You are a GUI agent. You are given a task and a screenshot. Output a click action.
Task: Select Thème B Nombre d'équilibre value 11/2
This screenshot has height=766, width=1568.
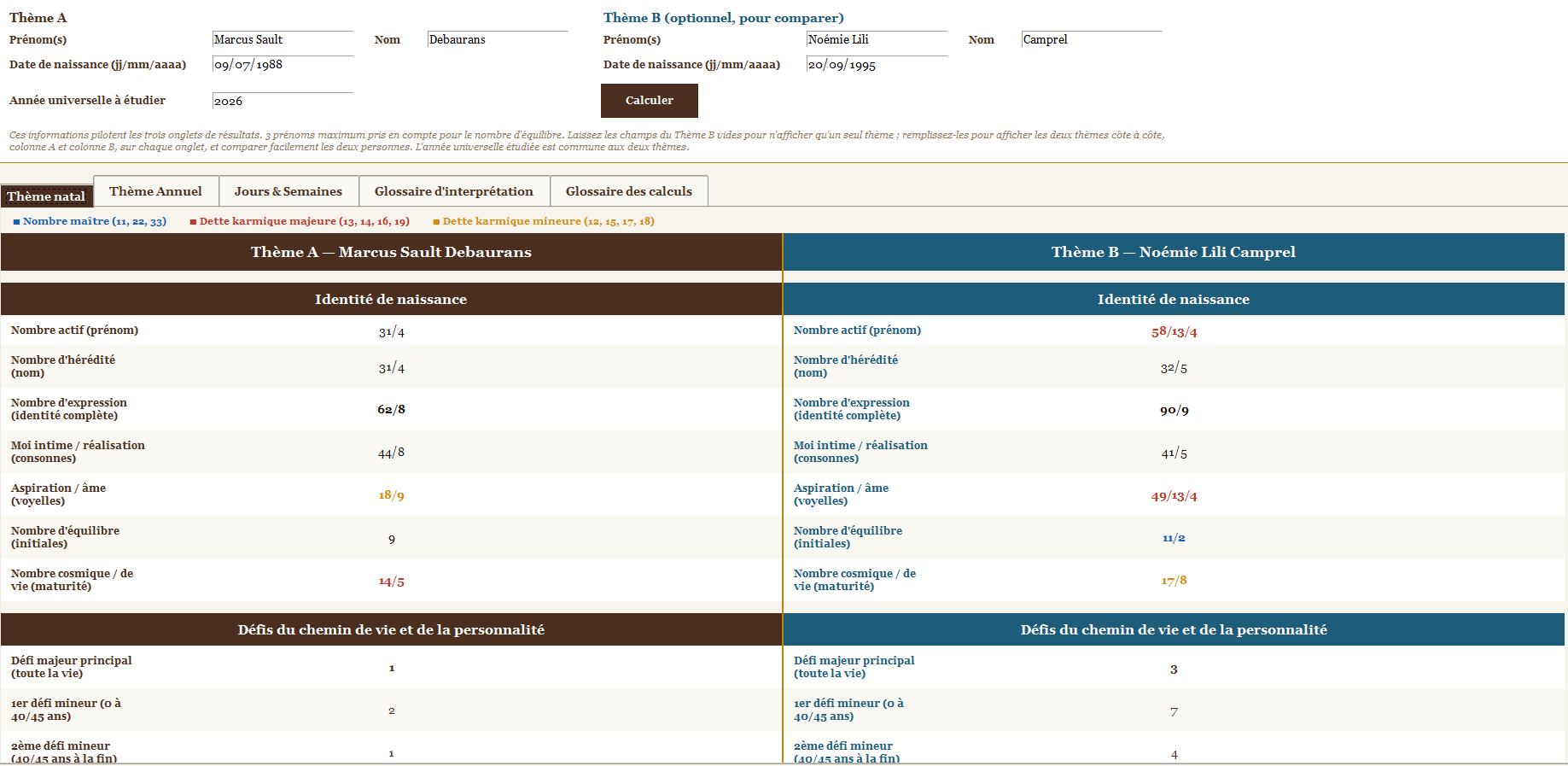[1174, 538]
